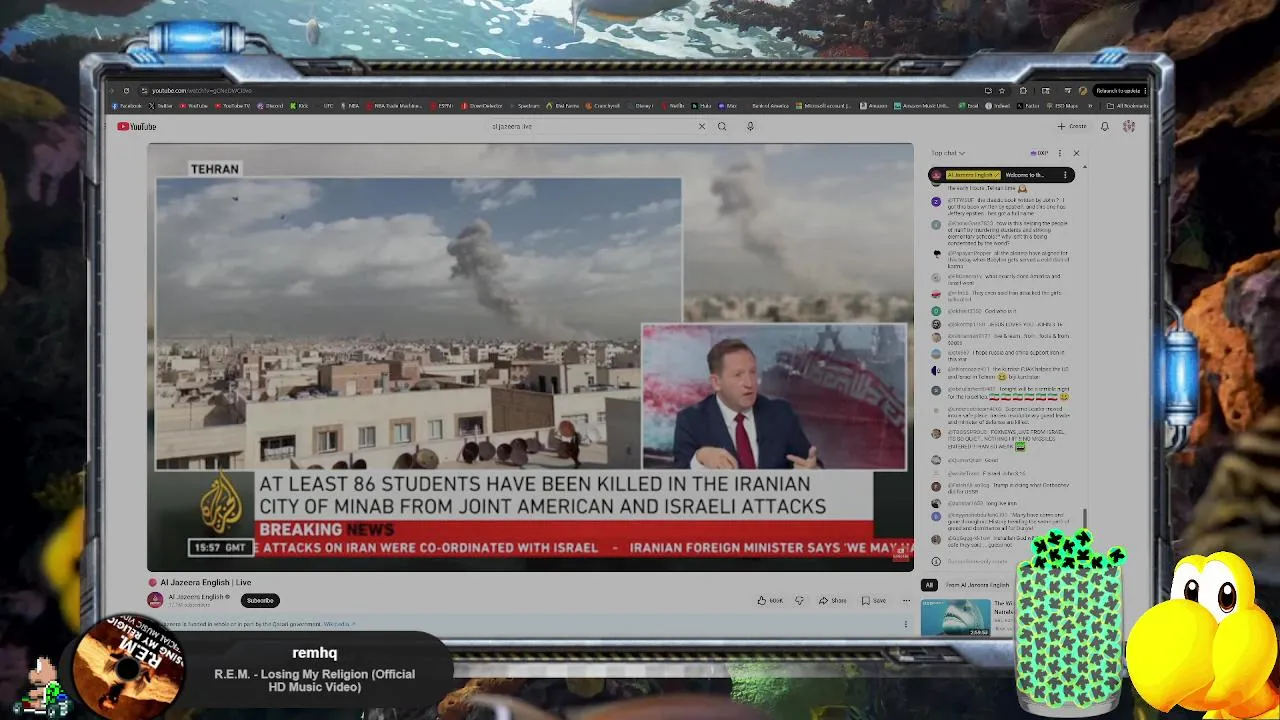Click the Al Jazeera channel avatar
1280x720 pixels.
click(155, 600)
